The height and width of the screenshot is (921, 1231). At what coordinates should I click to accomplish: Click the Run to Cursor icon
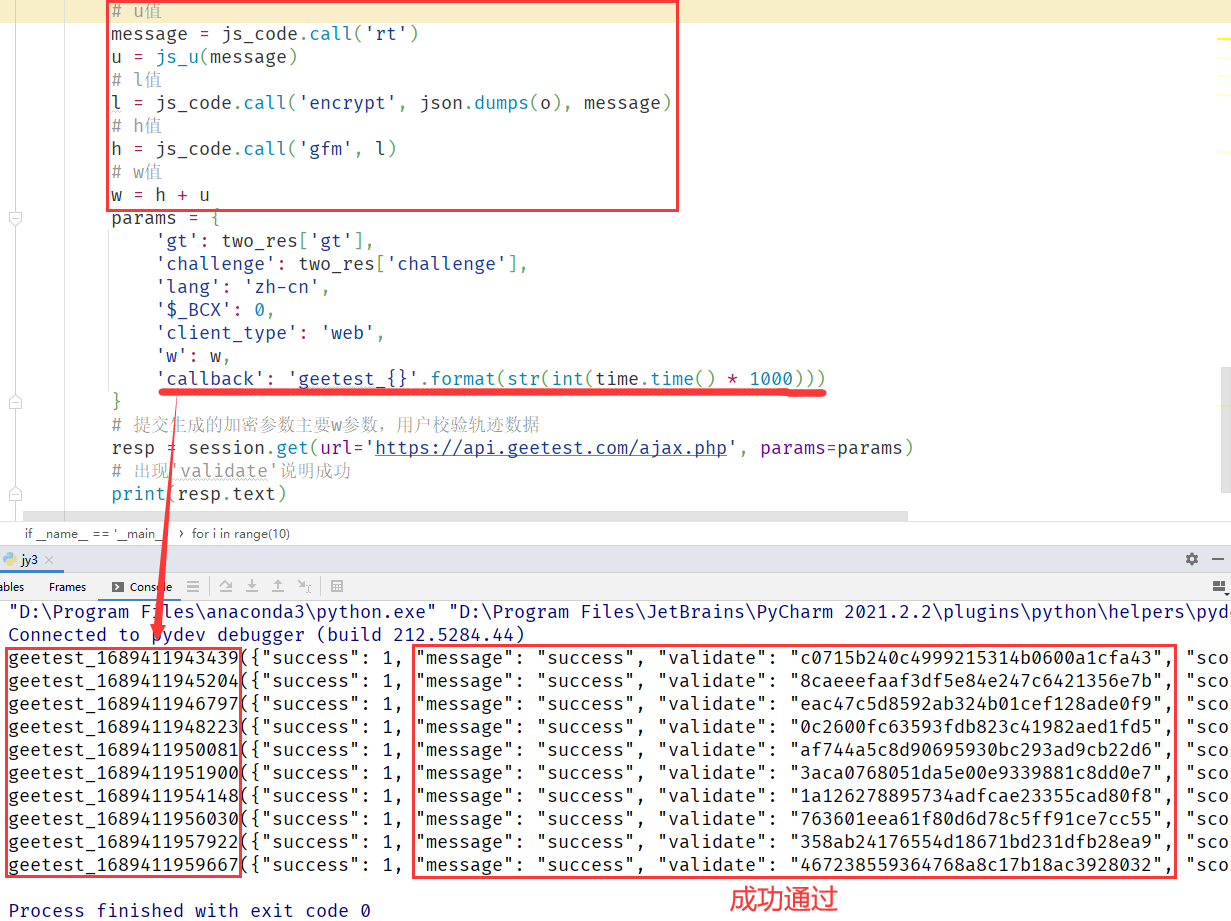click(x=304, y=587)
